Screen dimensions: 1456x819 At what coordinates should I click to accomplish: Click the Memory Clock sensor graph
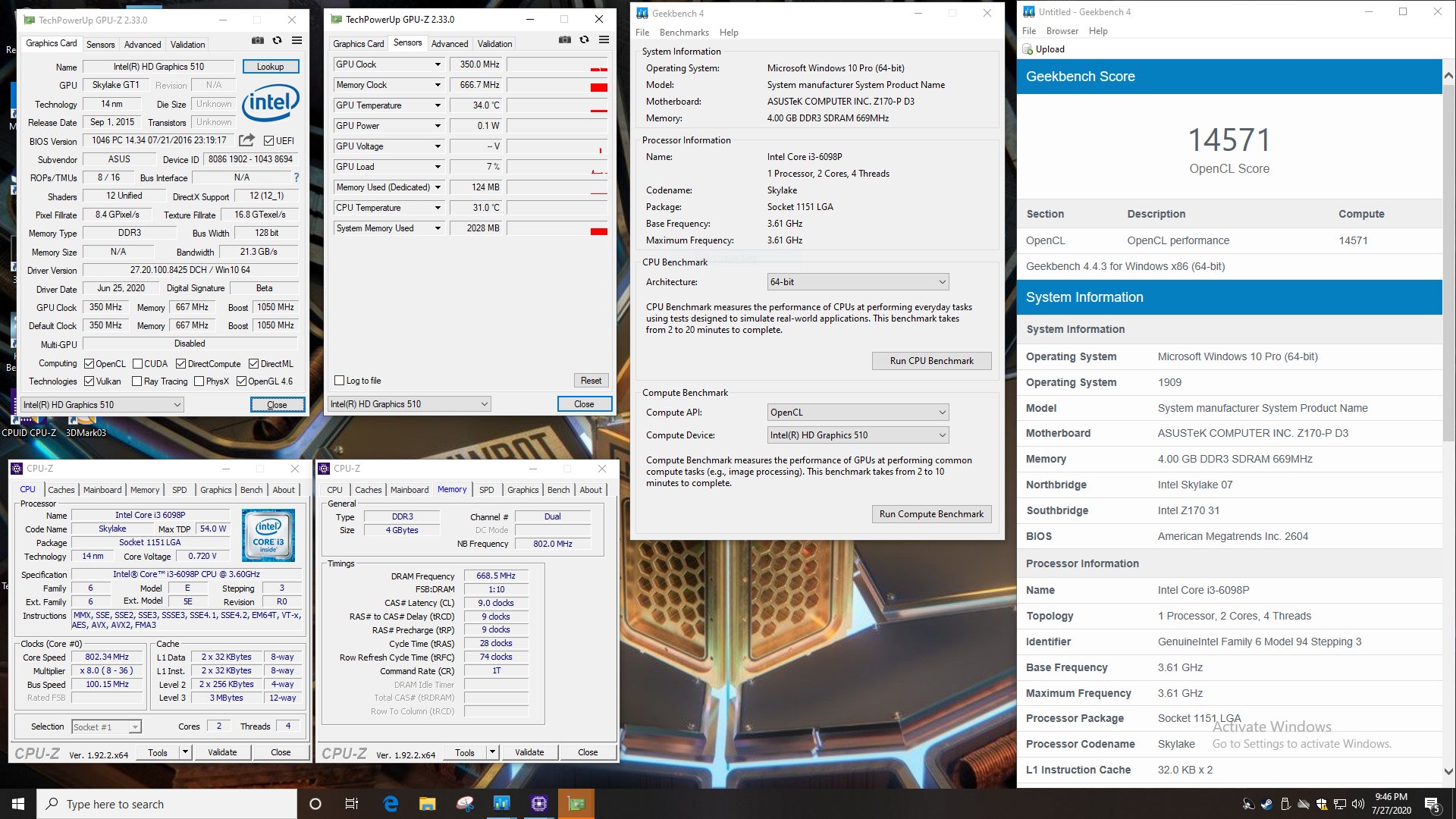[557, 85]
